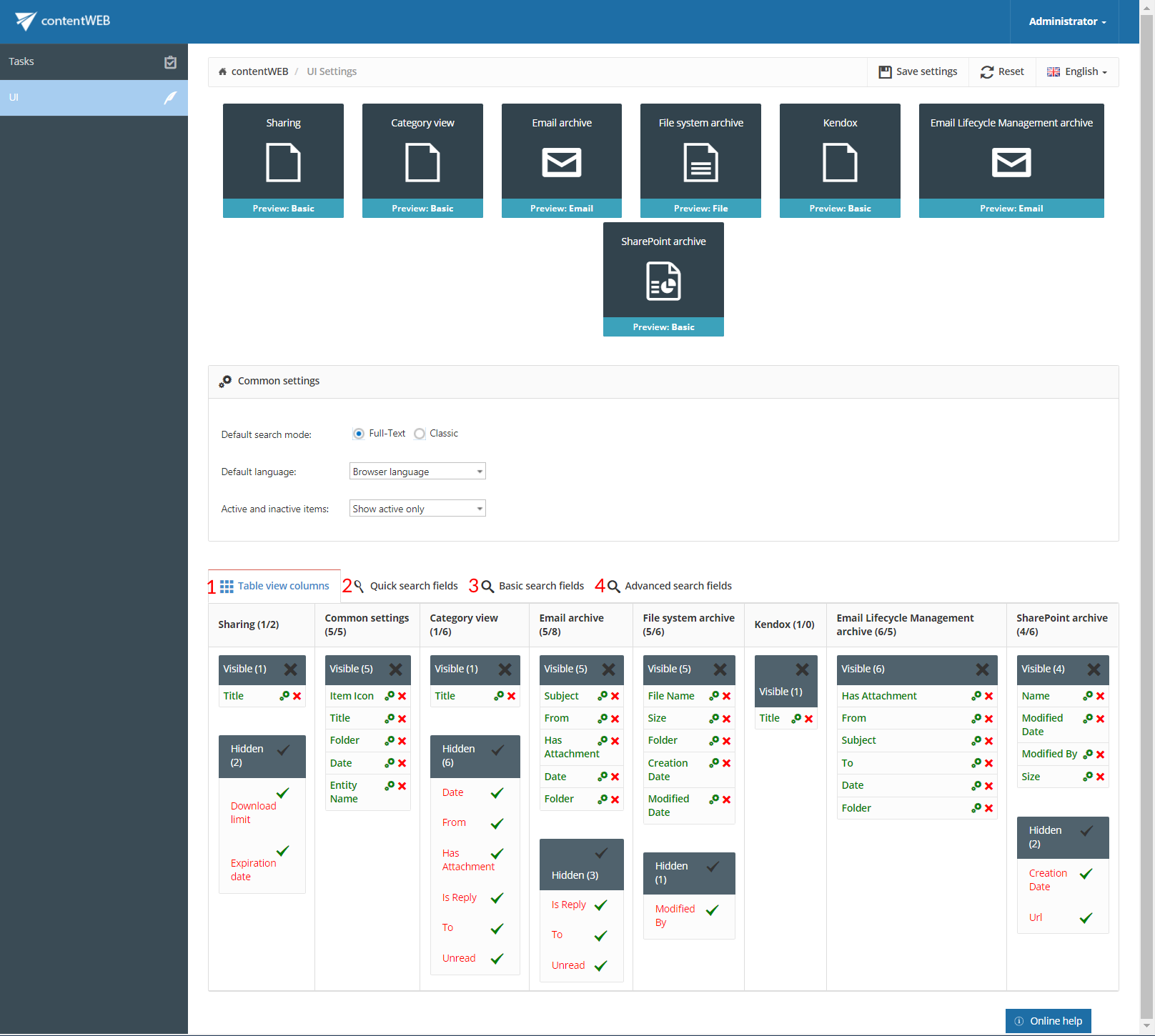The height and width of the screenshot is (1036, 1155).
Task: Remove Modified By from SharePoint archive
Action: (x=1101, y=754)
